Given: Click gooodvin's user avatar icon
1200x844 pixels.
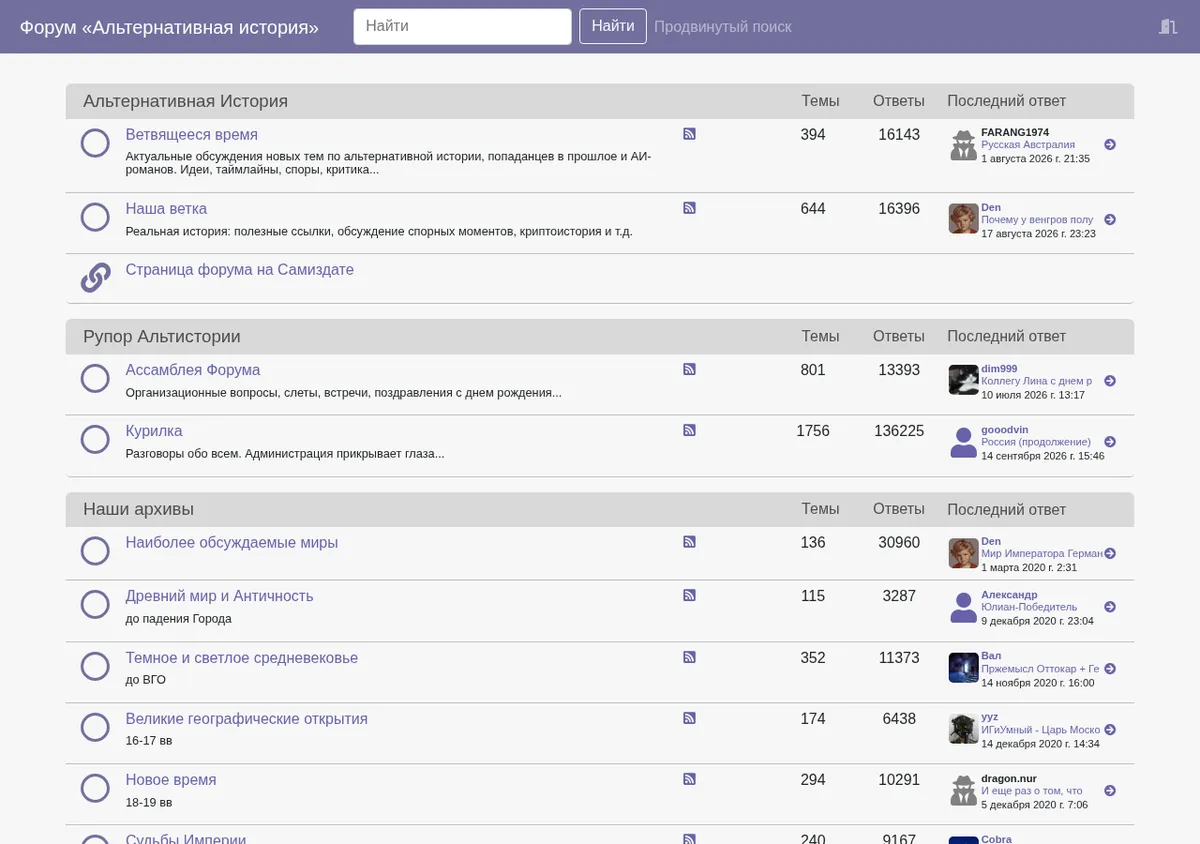Looking at the screenshot, I should [x=963, y=442].
